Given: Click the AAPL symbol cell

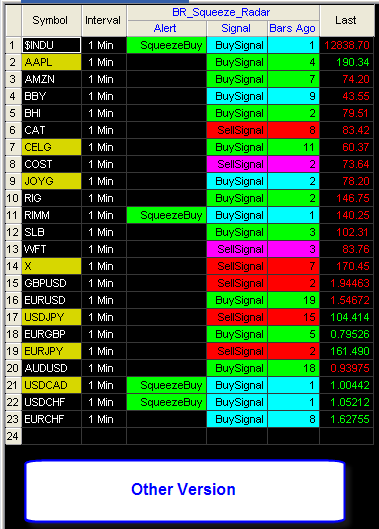Looking at the screenshot, I should tap(51, 62).
